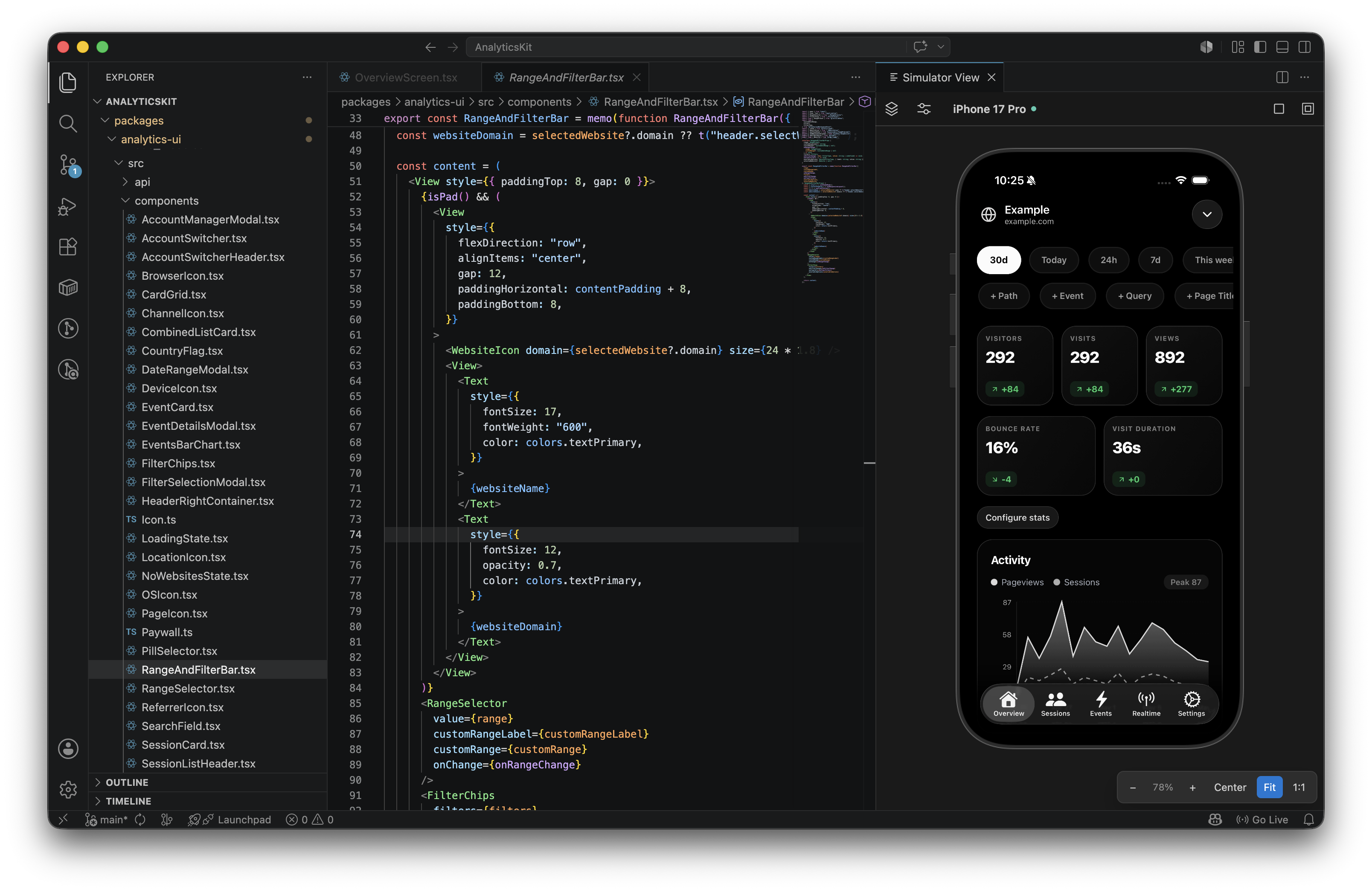This screenshot has width=1372, height=892.
Task: Zoom in with the plus button
Action: (x=1192, y=787)
